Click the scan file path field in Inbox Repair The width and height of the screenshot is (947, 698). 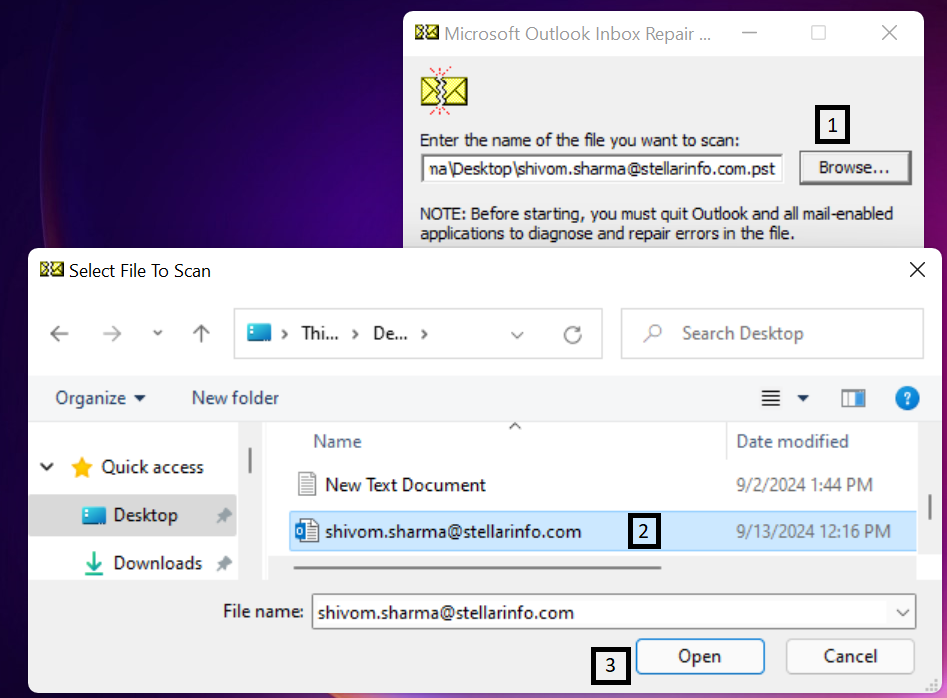coord(602,168)
